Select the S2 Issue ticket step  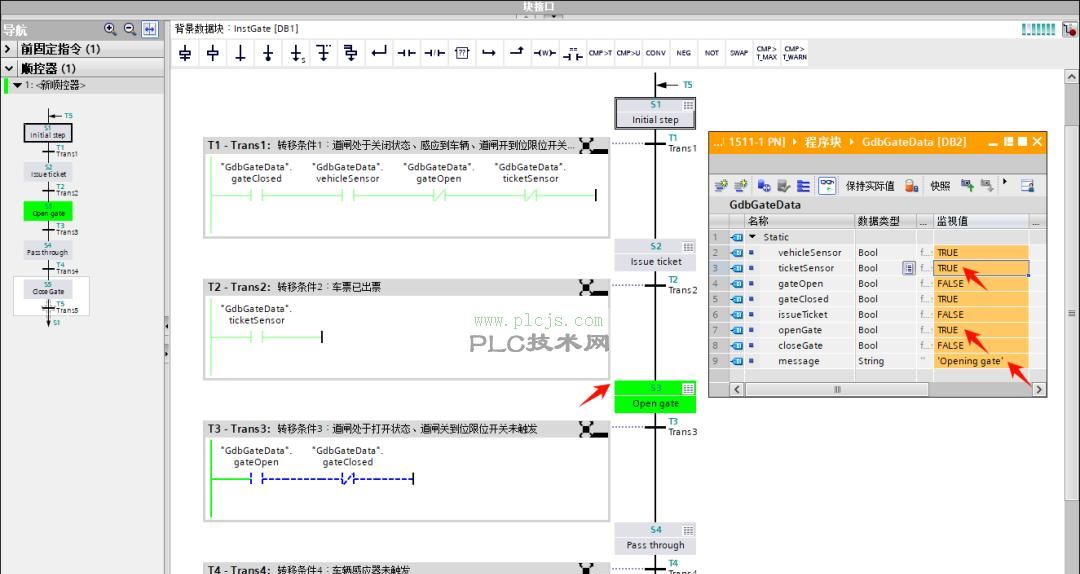coord(655,254)
